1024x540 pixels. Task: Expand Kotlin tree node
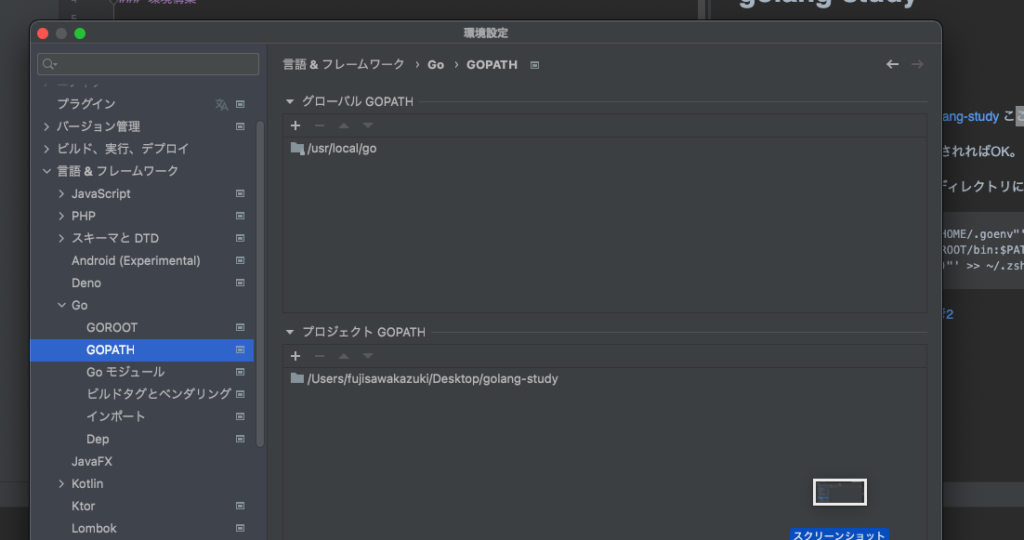[61, 484]
